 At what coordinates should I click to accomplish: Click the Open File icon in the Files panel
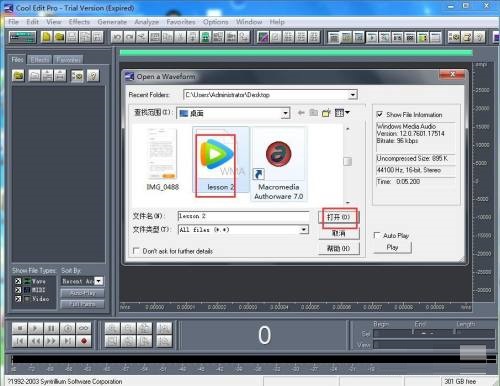click(18, 76)
